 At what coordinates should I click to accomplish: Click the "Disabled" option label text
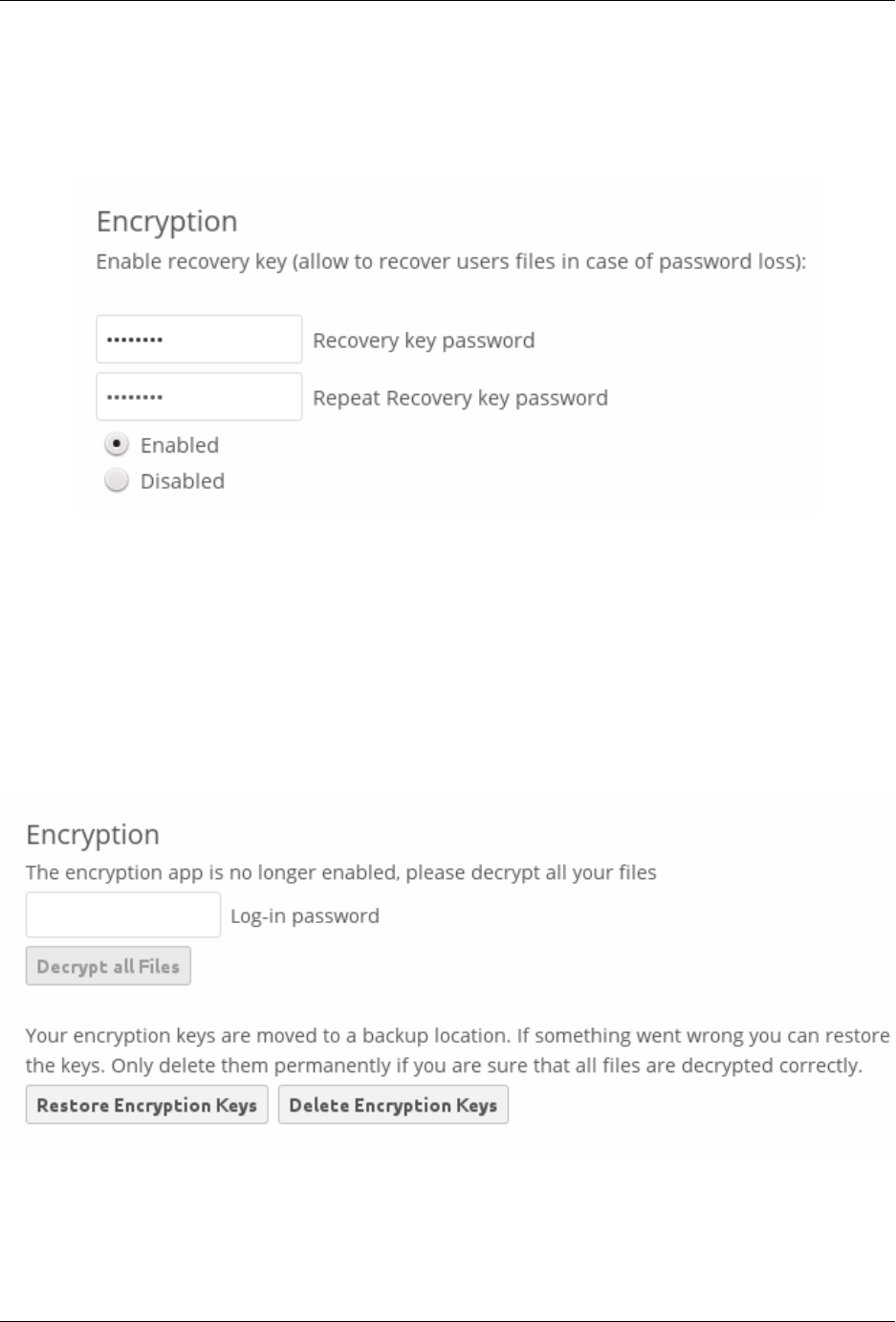[x=183, y=481]
